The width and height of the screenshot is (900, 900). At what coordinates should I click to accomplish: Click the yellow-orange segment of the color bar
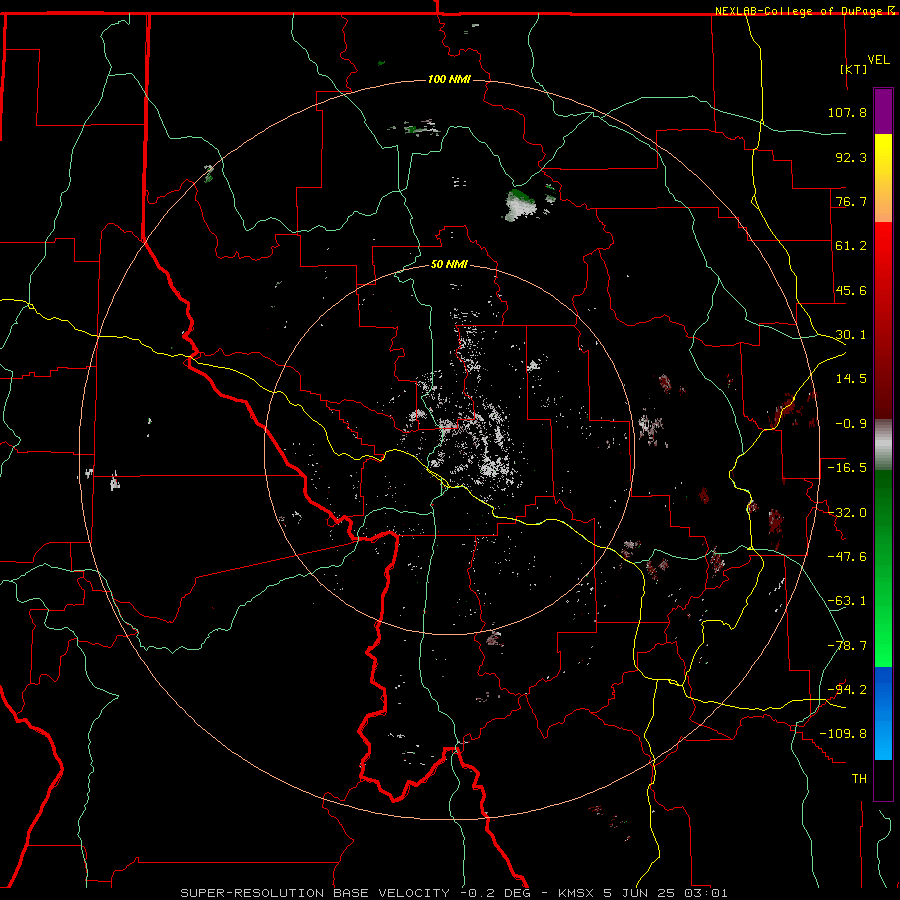(883, 178)
